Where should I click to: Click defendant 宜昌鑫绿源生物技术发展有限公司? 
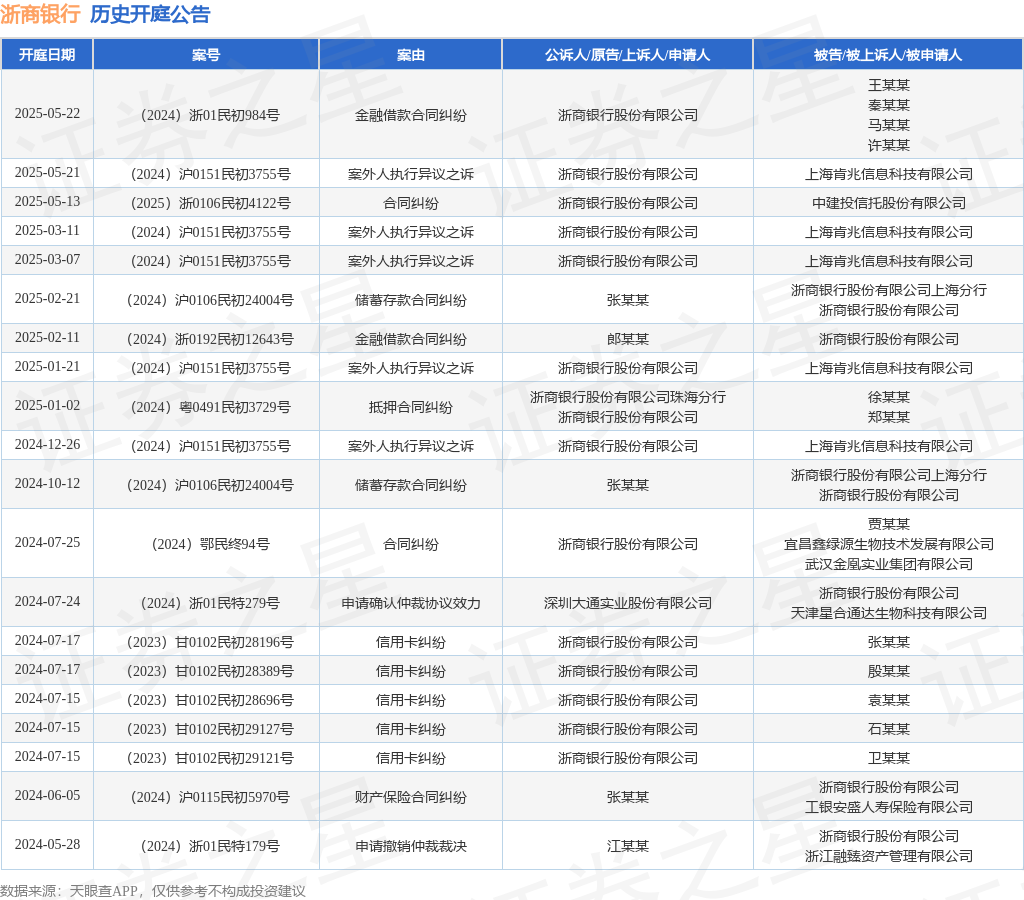(888, 544)
